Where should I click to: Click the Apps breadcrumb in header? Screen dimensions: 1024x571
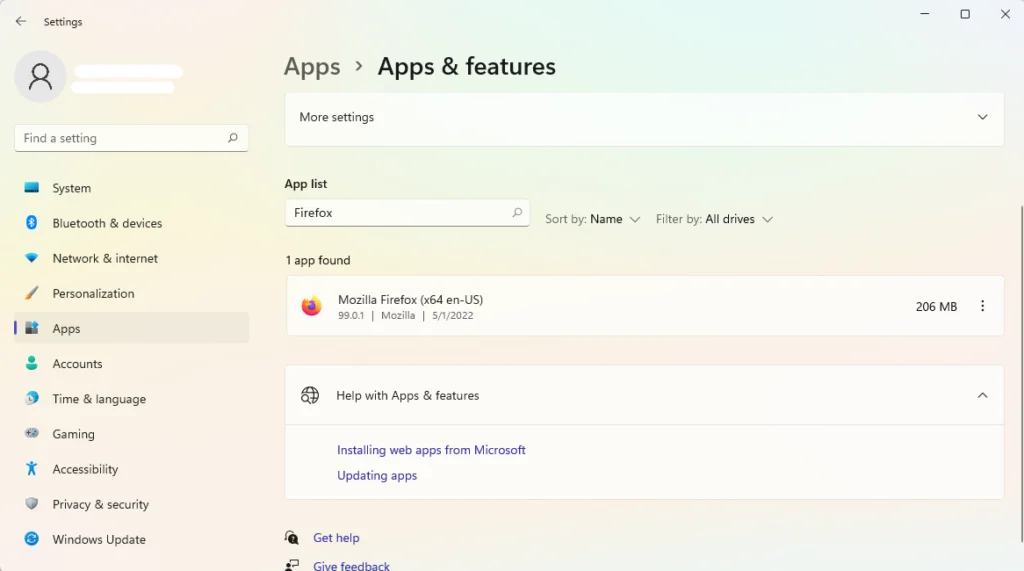pyautogui.click(x=312, y=67)
